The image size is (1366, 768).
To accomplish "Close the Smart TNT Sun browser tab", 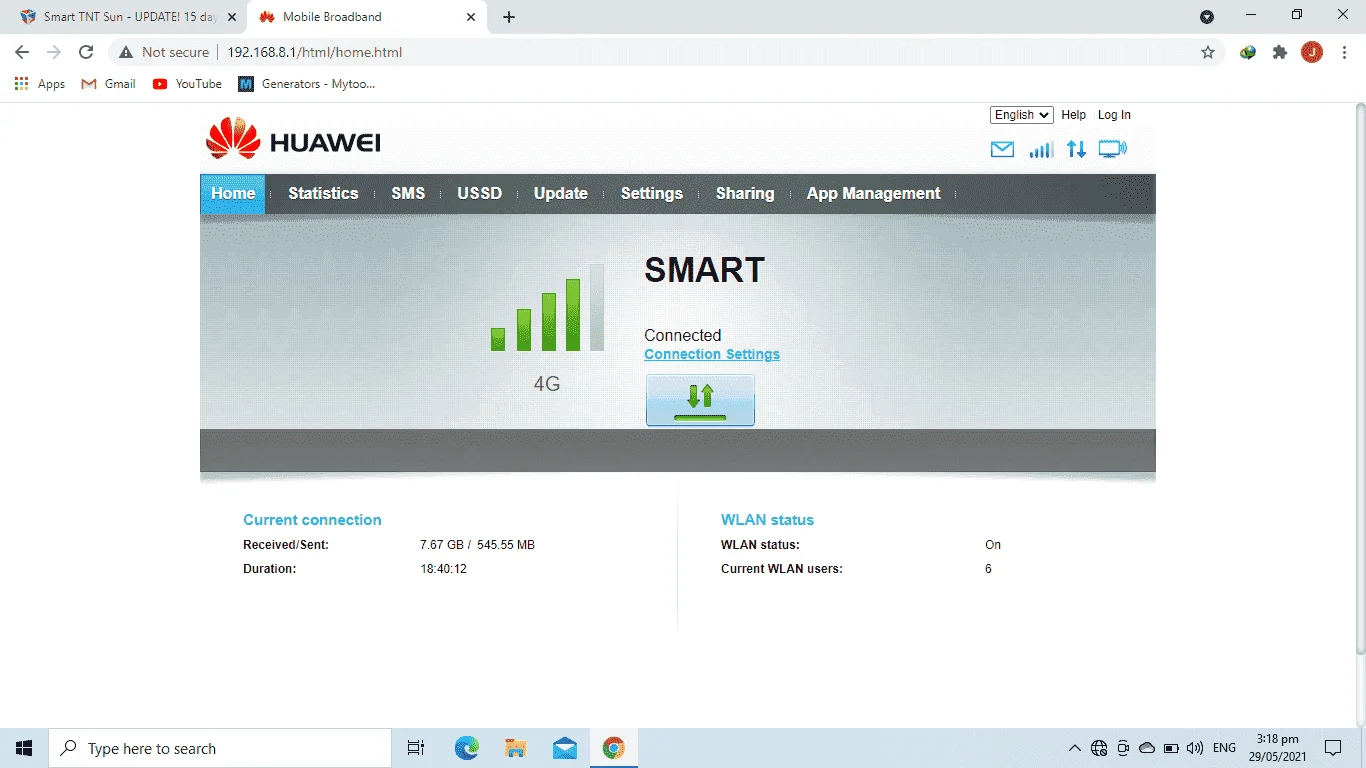I will tap(231, 17).
